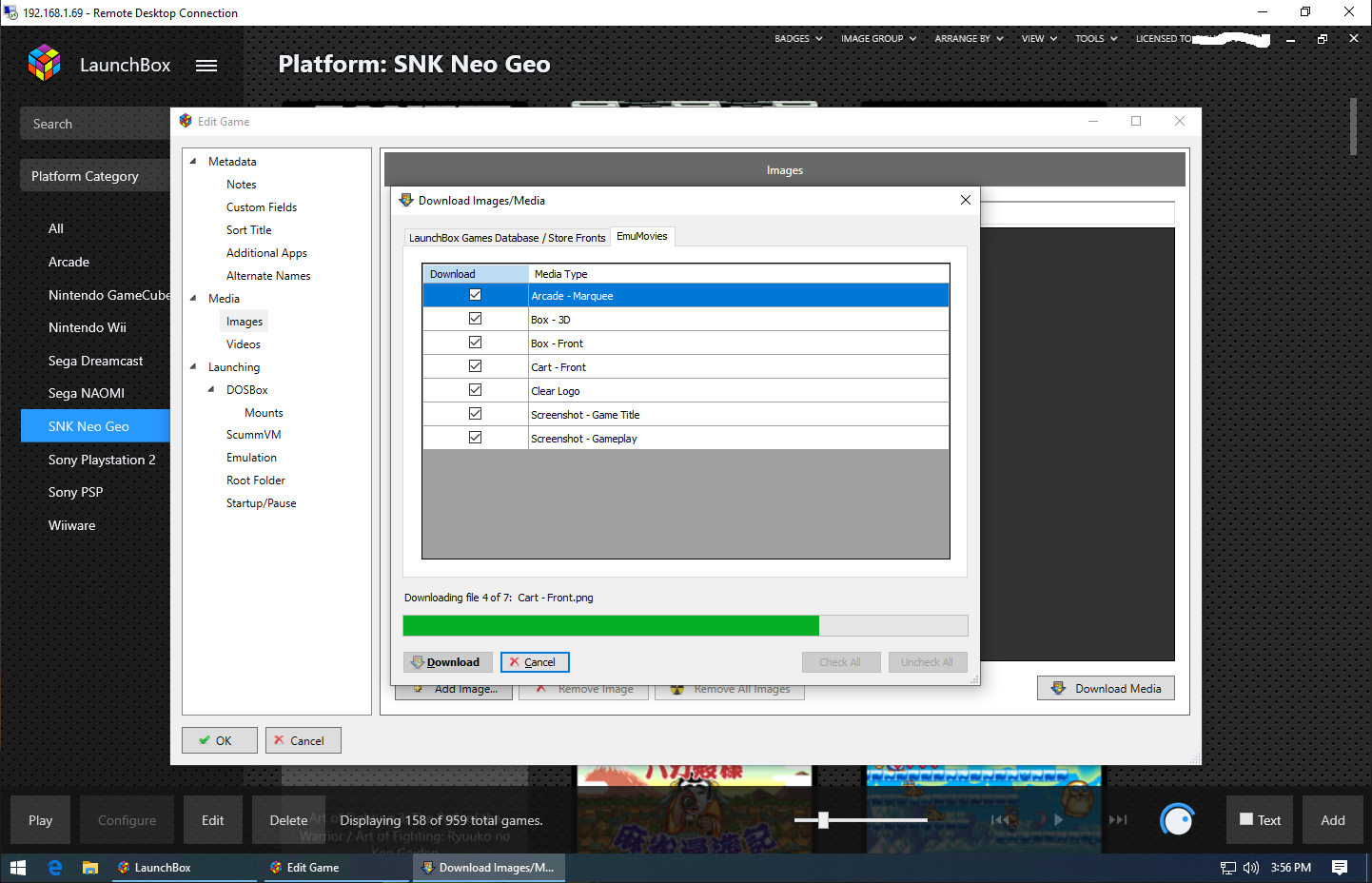Open the IMAGE GROUP dropdown menu
1372x883 pixels.
pyautogui.click(x=878, y=39)
